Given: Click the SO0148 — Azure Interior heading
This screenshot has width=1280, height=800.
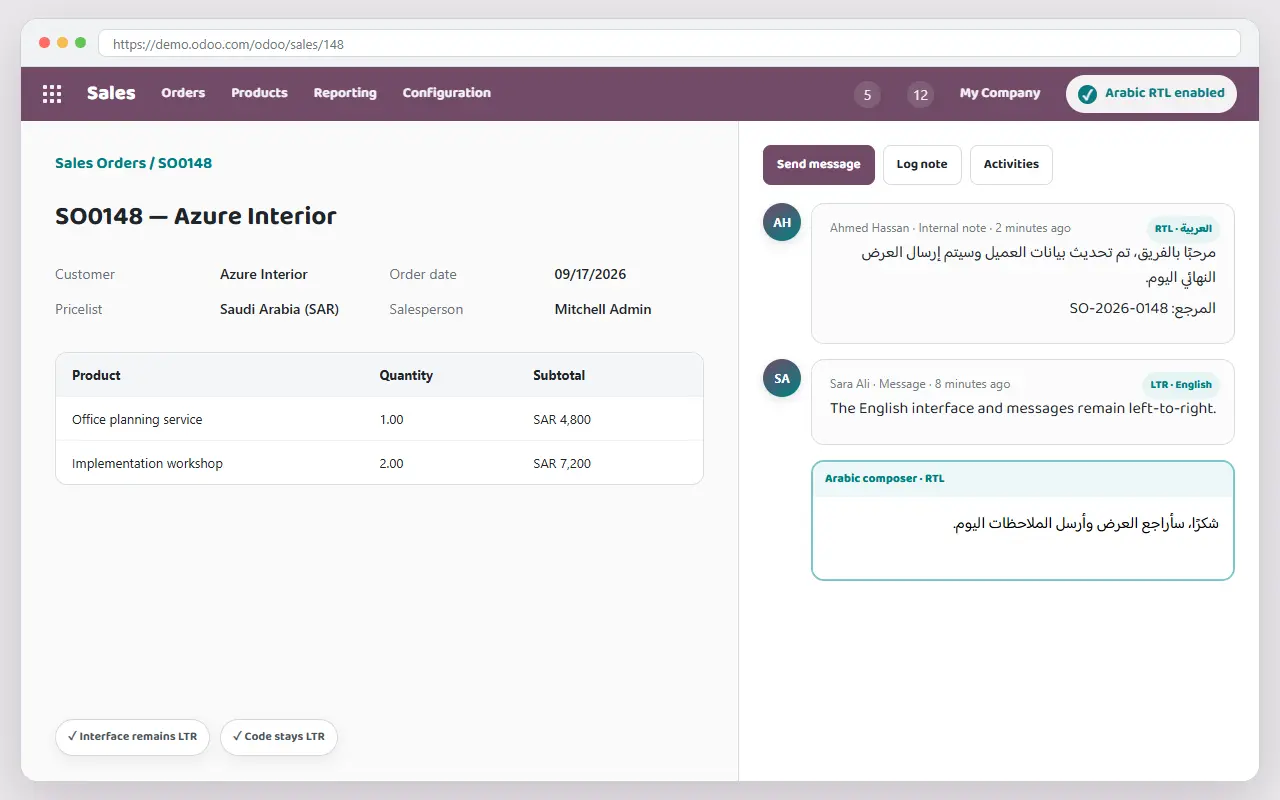Looking at the screenshot, I should (x=196, y=216).
